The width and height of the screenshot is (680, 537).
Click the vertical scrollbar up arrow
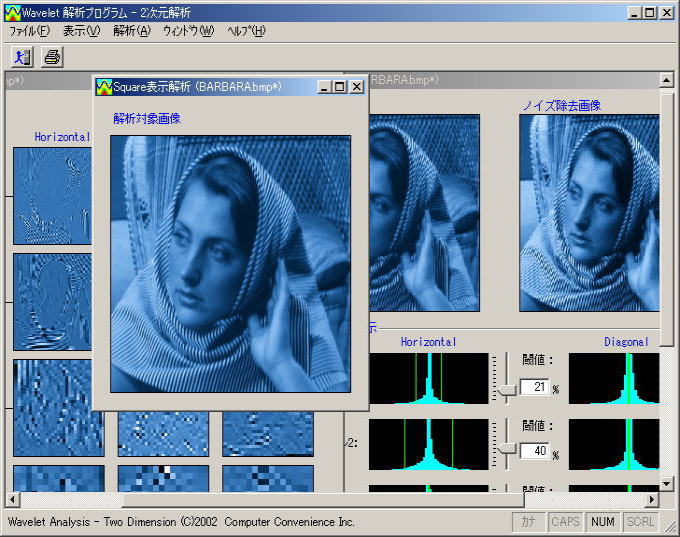point(666,80)
